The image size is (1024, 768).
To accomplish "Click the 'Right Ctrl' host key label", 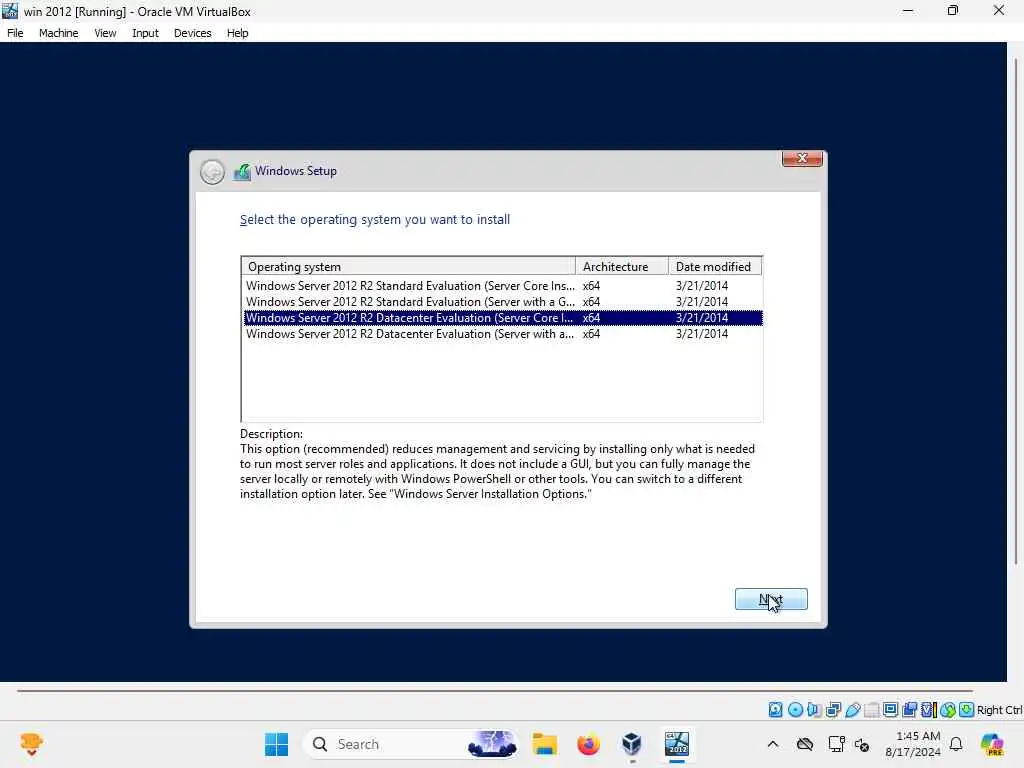I will [x=1000, y=710].
